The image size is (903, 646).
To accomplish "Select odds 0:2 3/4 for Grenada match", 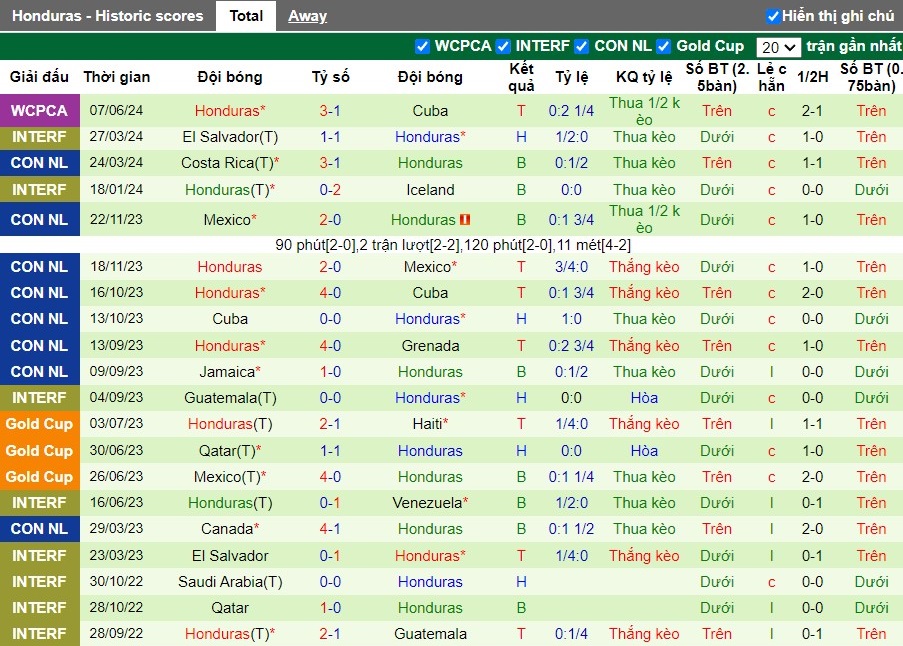I will [571, 345].
